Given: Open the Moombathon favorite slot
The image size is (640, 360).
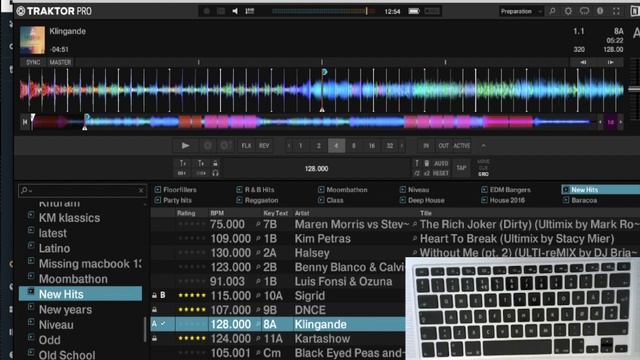Looking at the screenshot, I should point(342,189).
